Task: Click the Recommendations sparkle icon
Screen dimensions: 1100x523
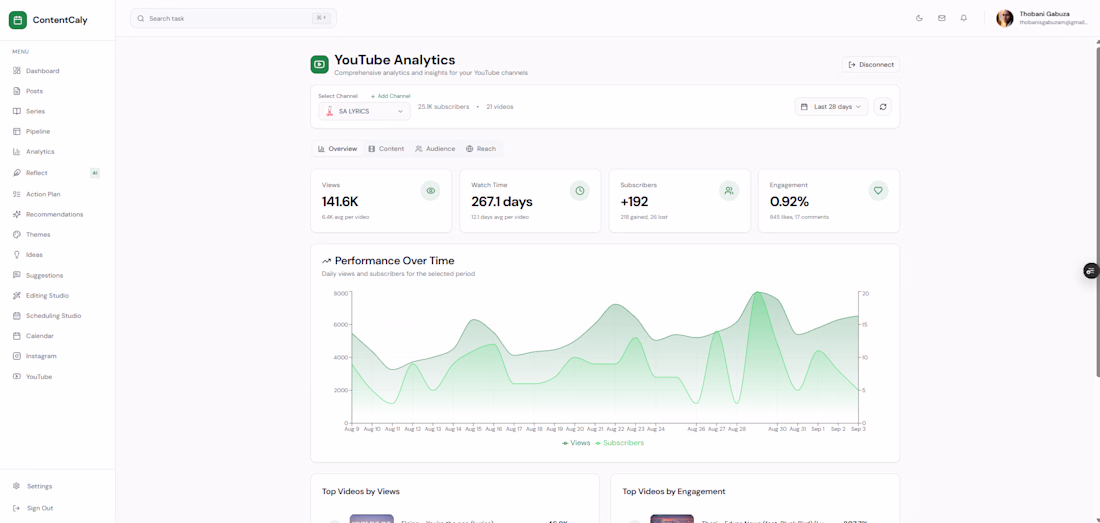Action: (x=17, y=215)
